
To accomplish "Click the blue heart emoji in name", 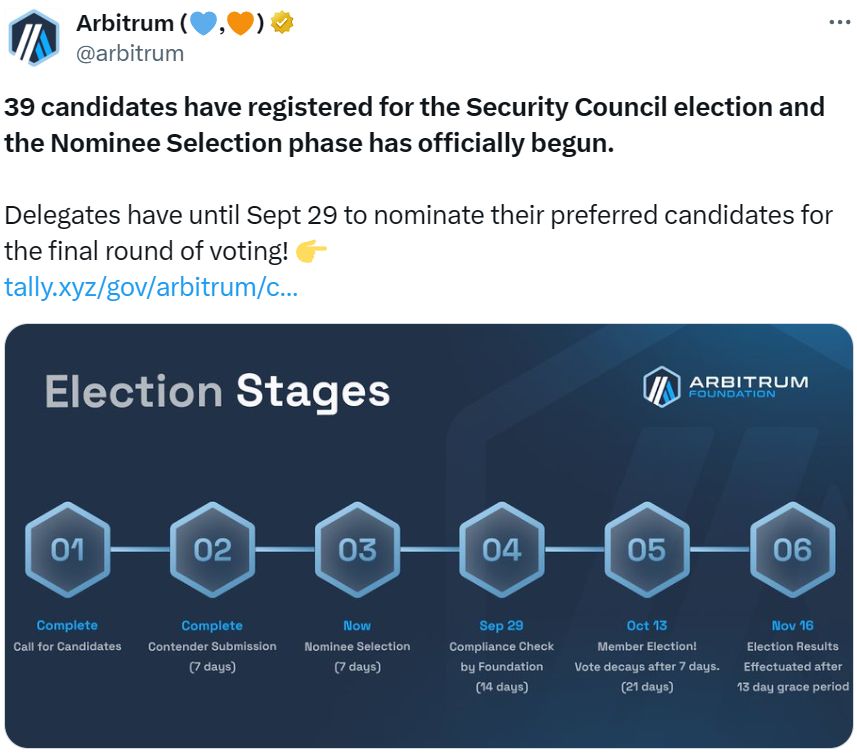I will tap(203, 23).
